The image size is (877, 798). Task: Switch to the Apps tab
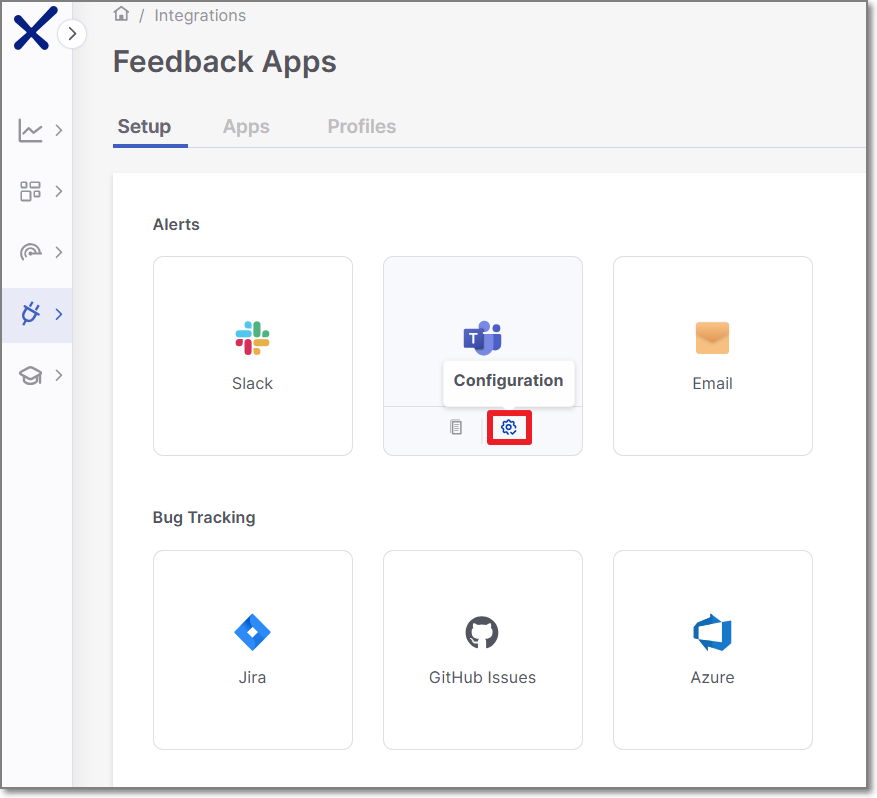[246, 127]
